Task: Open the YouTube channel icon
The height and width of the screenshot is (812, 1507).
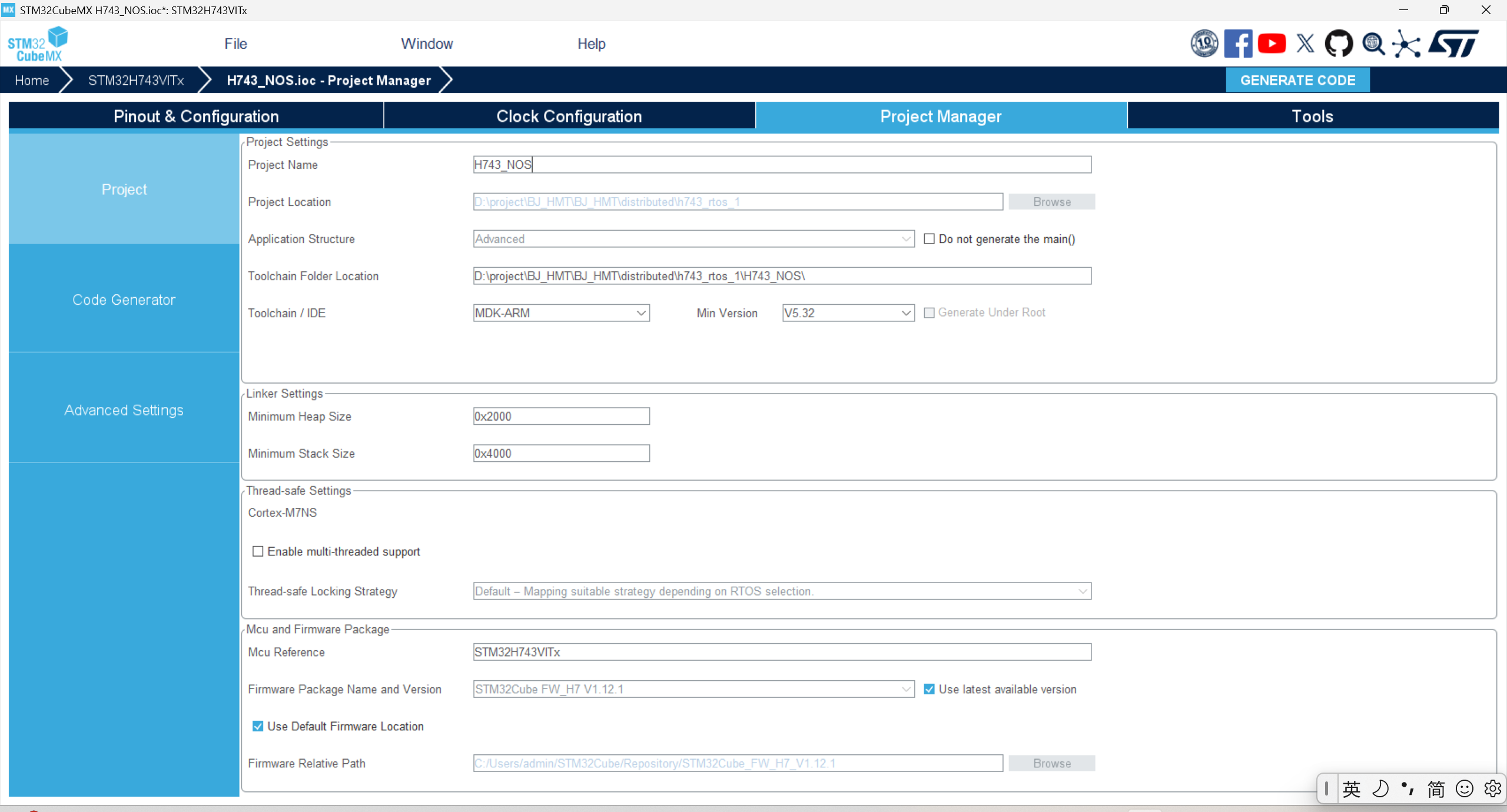Action: pos(1272,44)
